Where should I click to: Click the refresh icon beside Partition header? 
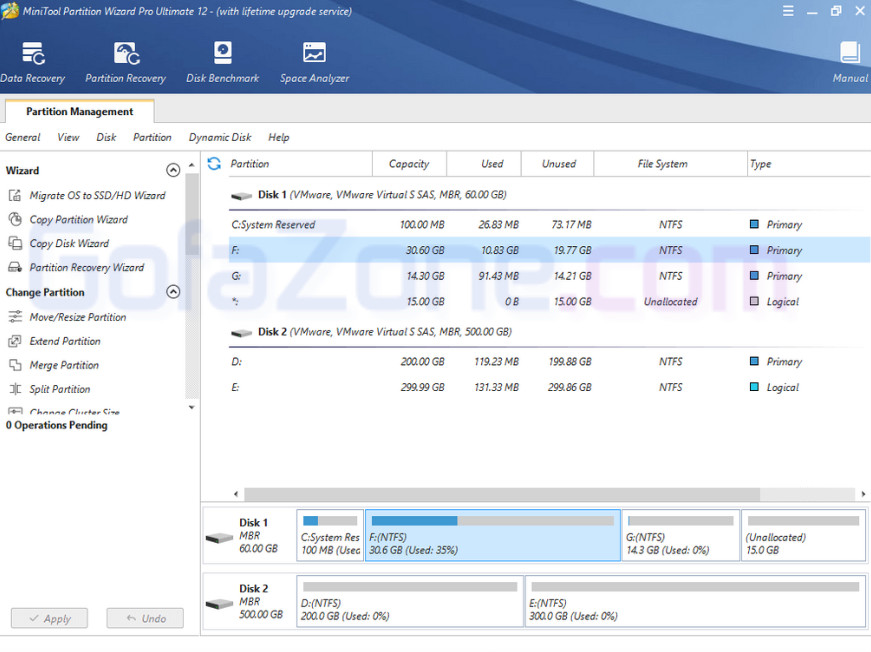click(213, 164)
